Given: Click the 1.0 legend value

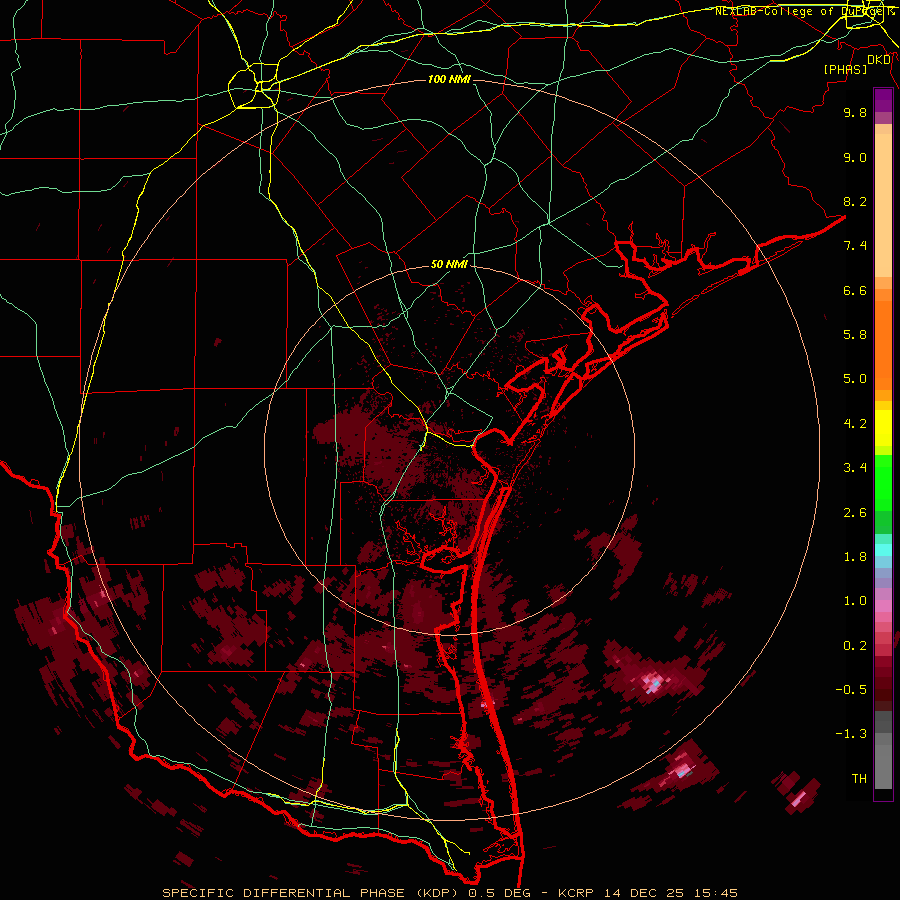Looking at the screenshot, I should (855, 601).
